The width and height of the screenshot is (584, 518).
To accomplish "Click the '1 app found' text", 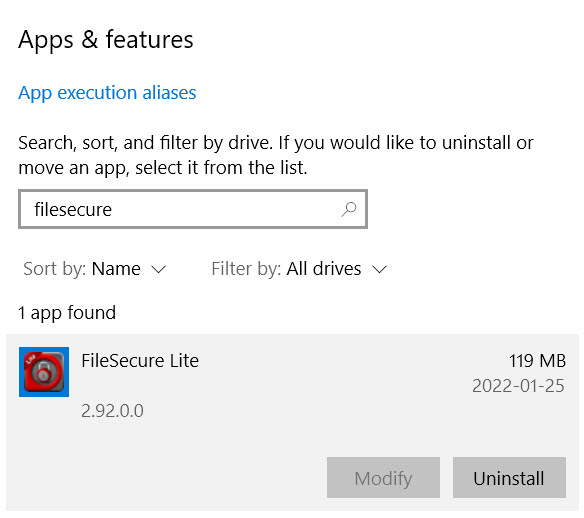I will 67,313.
